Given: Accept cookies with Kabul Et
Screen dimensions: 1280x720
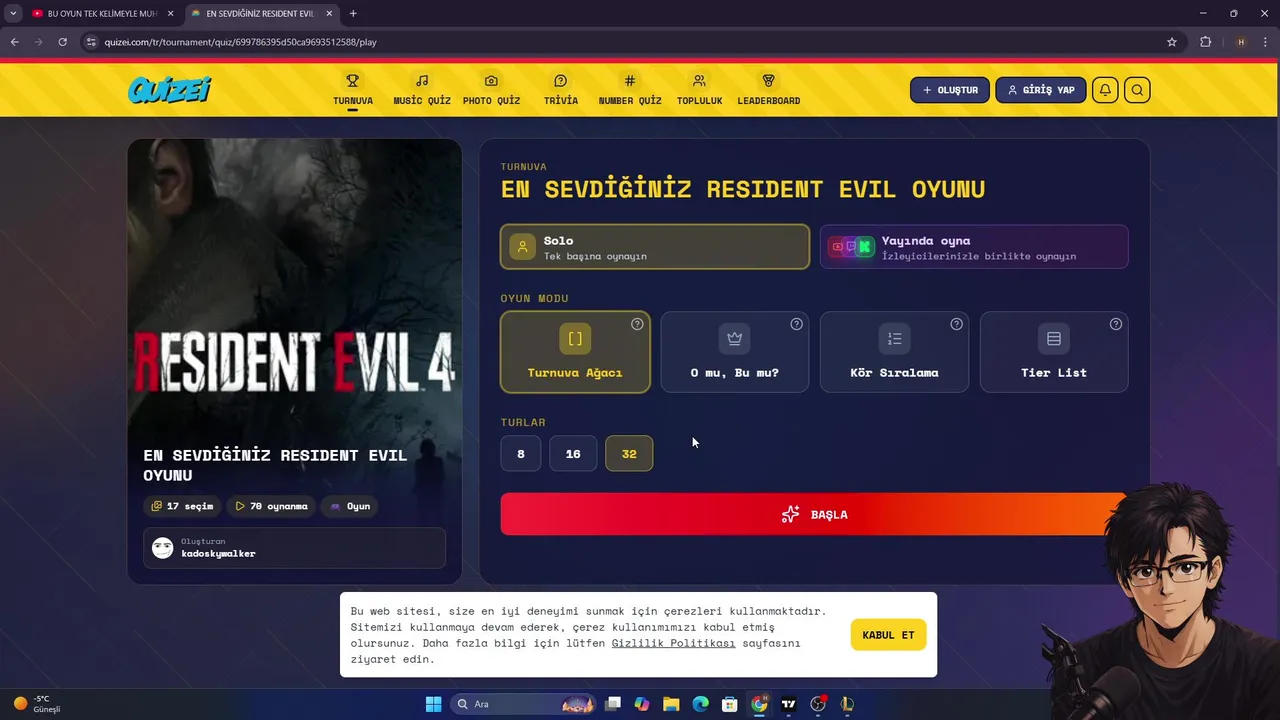Looking at the screenshot, I should (888, 635).
